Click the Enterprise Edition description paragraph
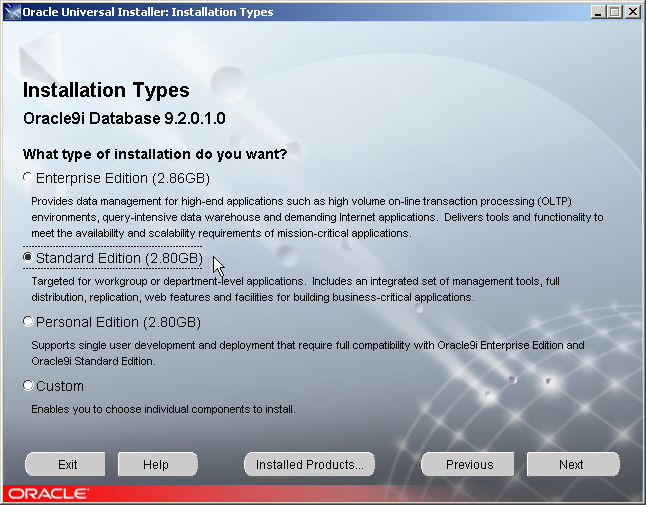The image size is (646, 505). coord(317,217)
